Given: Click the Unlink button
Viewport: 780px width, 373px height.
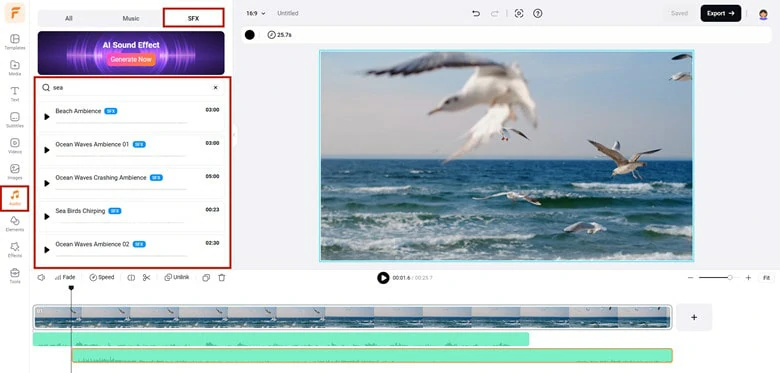Looking at the screenshot, I should [177, 278].
